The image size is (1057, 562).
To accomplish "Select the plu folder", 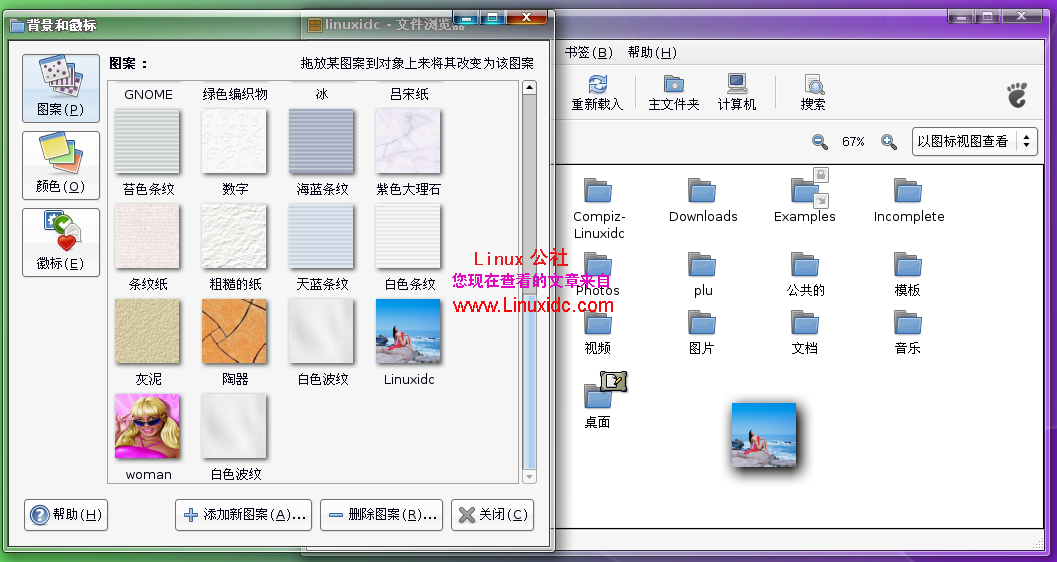I will point(702,265).
